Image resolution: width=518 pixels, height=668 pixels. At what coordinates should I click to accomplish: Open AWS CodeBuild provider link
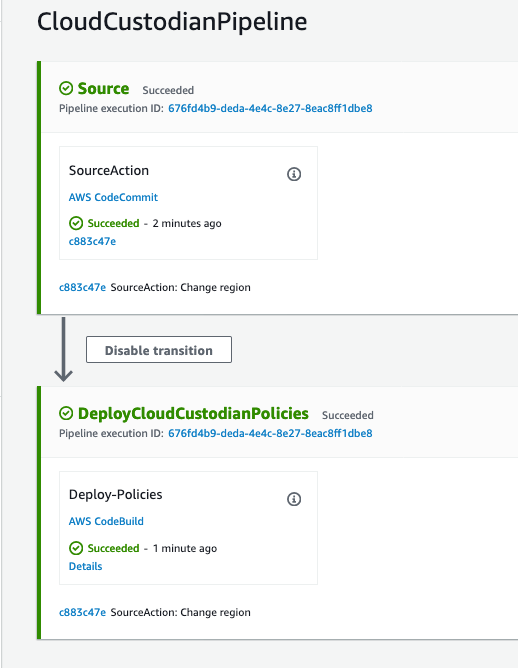pyautogui.click(x=106, y=521)
